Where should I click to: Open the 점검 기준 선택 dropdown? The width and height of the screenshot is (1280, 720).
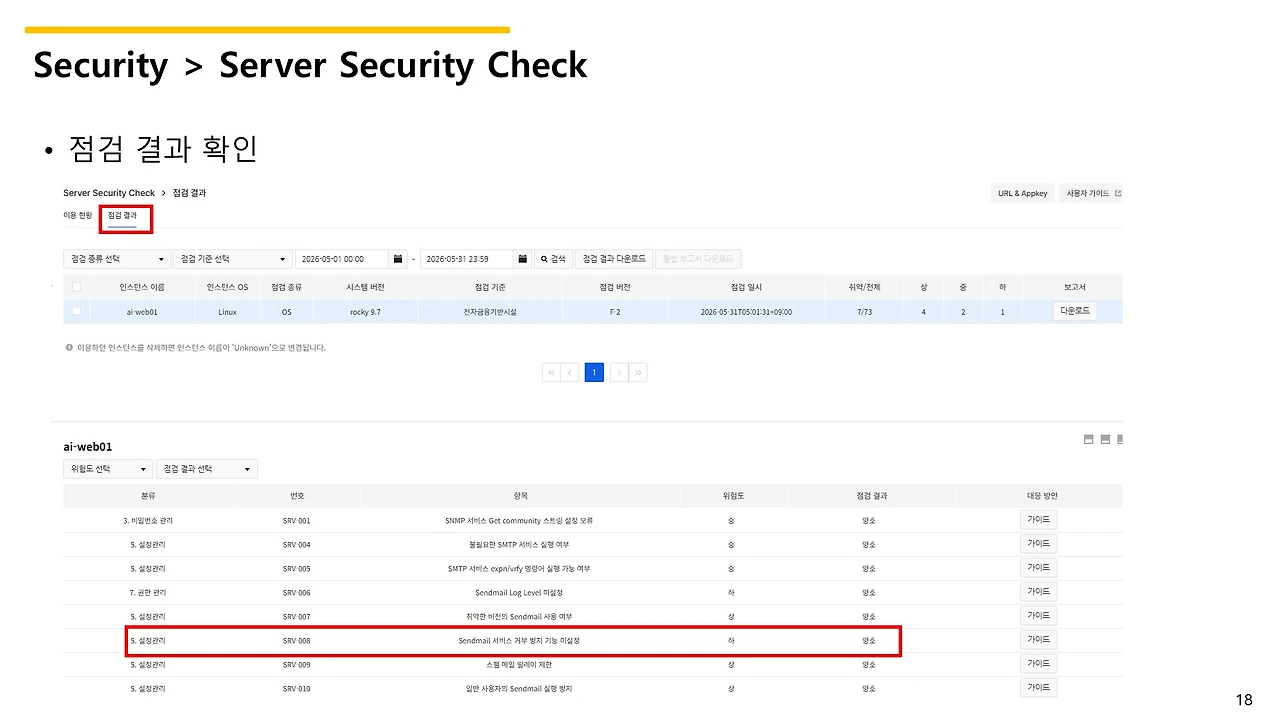233,259
